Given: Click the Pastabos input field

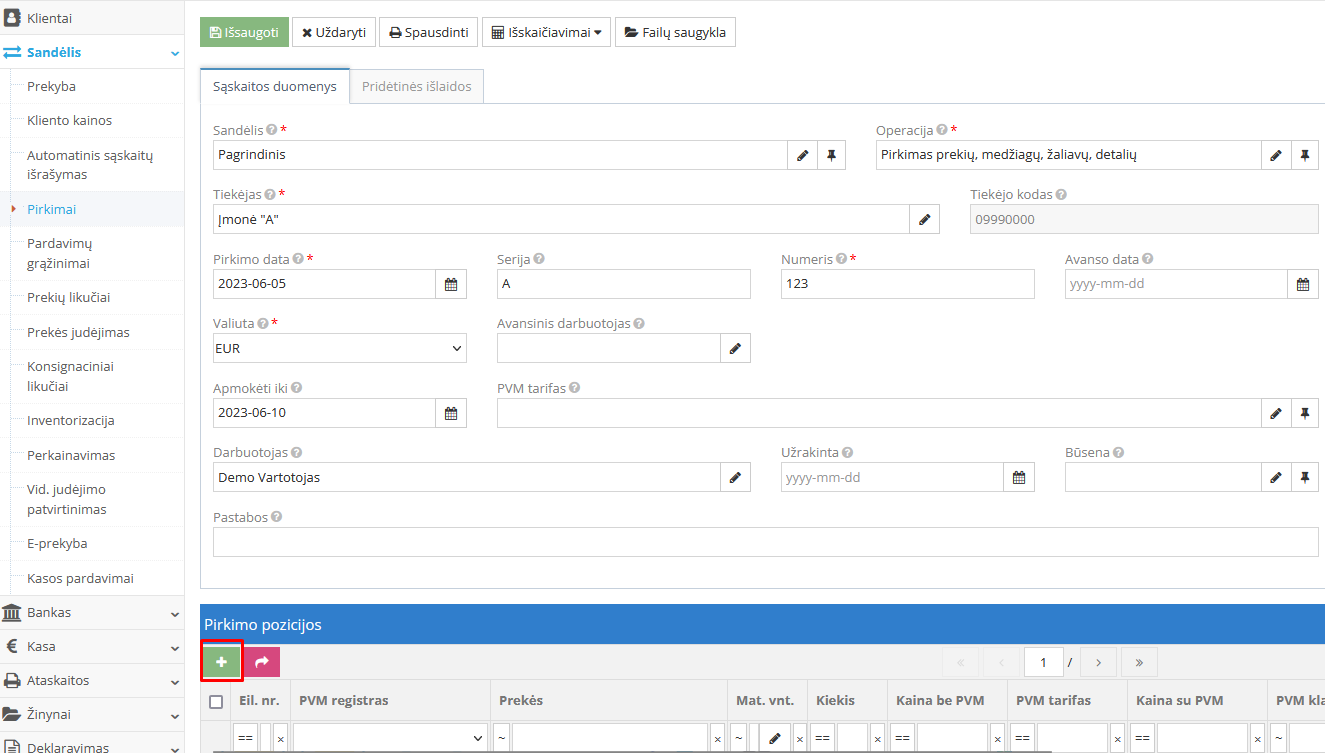Looking at the screenshot, I should (x=765, y=541).
